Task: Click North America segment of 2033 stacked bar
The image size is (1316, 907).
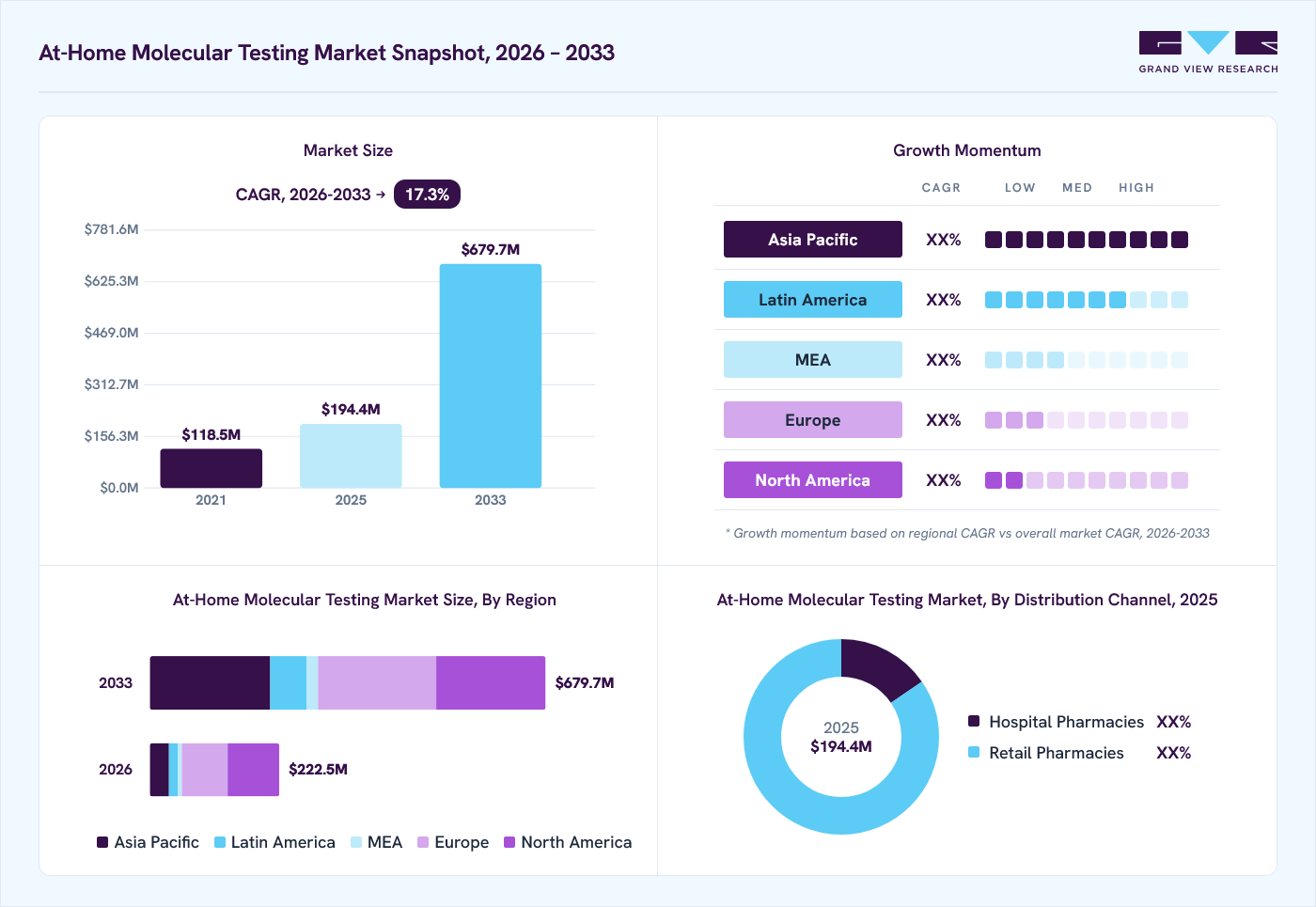Action: coord(491,682)
